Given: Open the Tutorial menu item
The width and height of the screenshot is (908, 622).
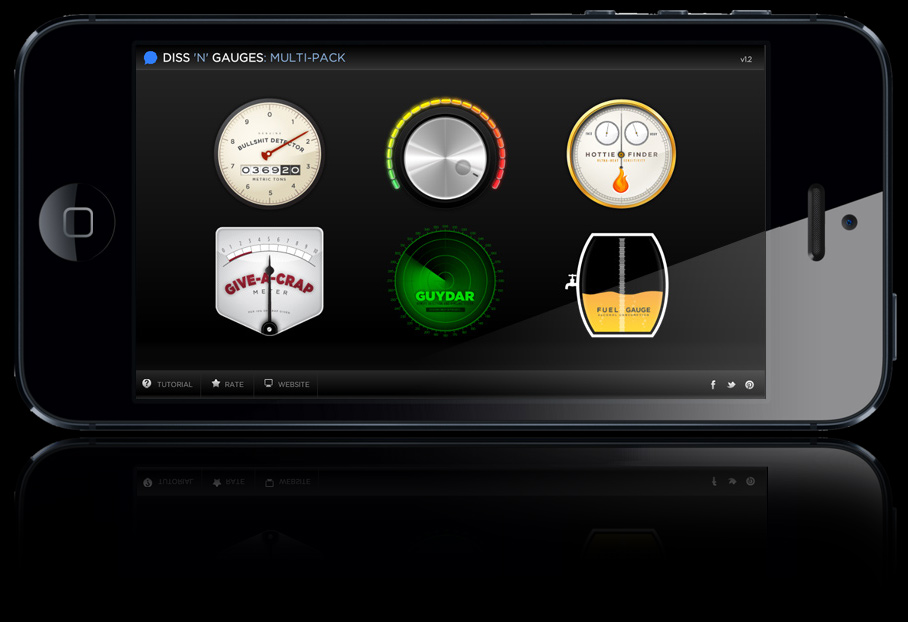Looking at the screenshot, I should coord(174,385).
